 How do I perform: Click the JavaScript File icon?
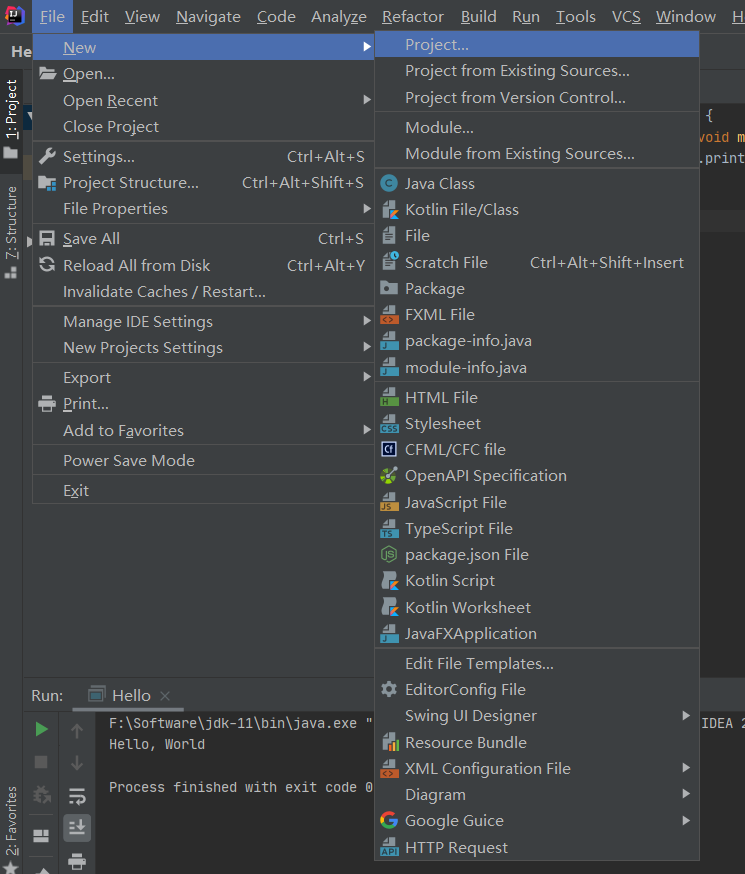click(389, 502)
